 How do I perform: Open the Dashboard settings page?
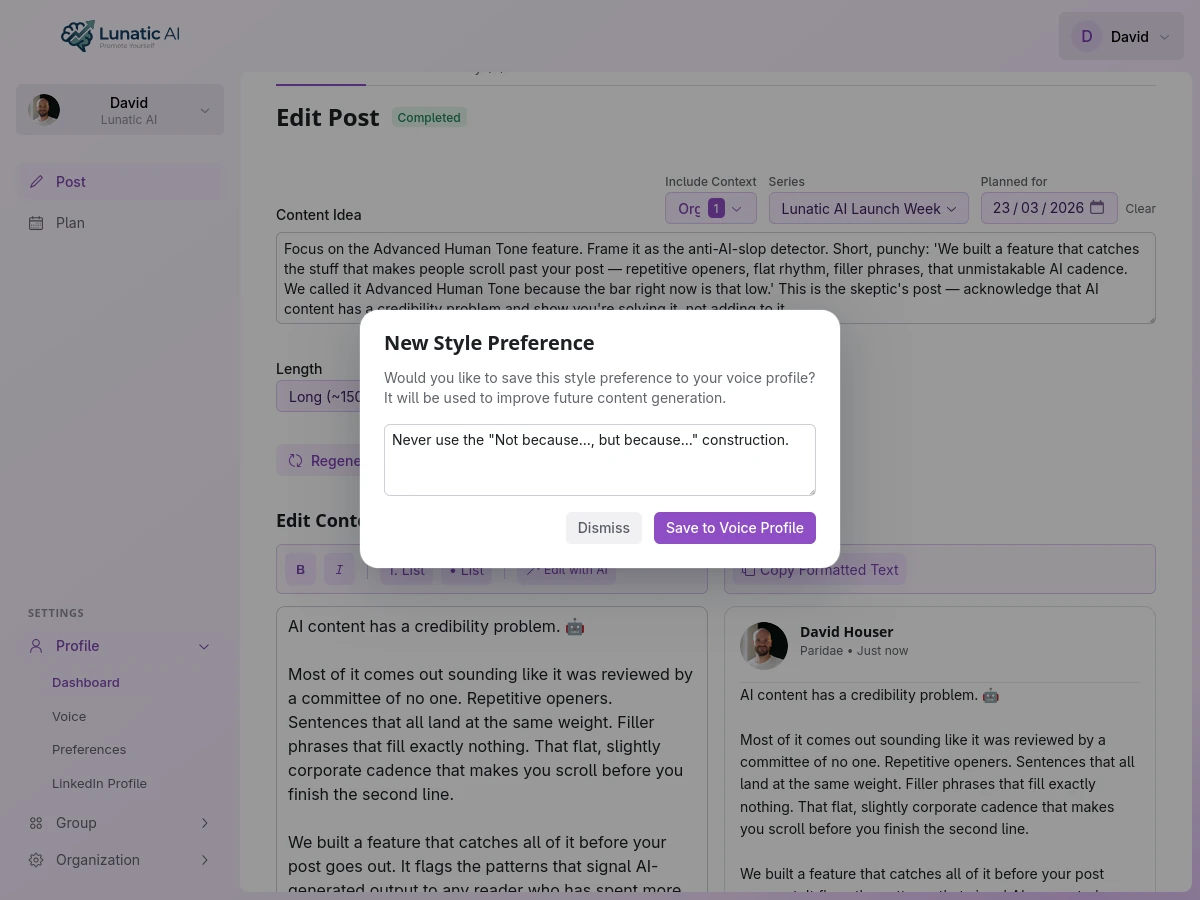[86, 683]
